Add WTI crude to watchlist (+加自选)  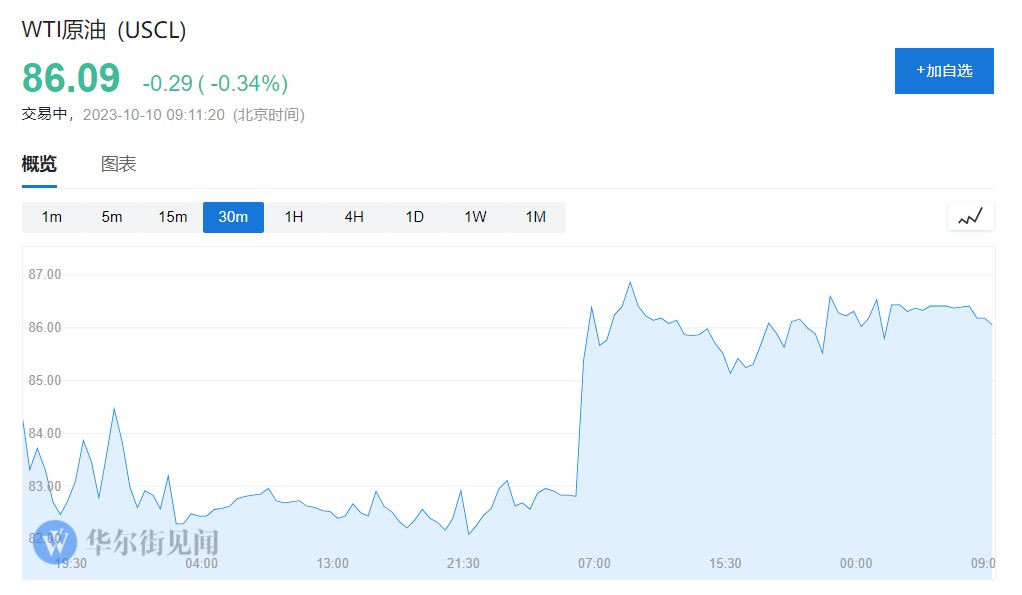point(943,71)
